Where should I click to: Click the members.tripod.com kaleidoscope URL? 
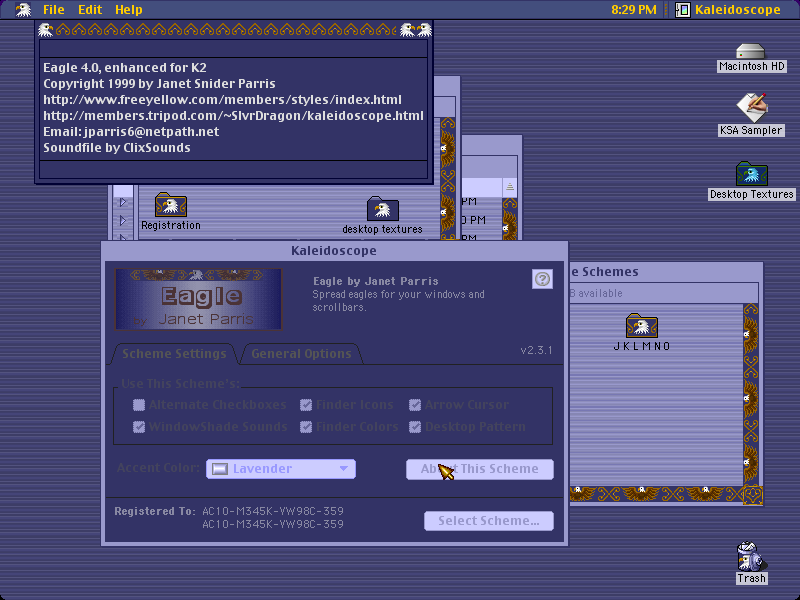click(x=233, y=116)
